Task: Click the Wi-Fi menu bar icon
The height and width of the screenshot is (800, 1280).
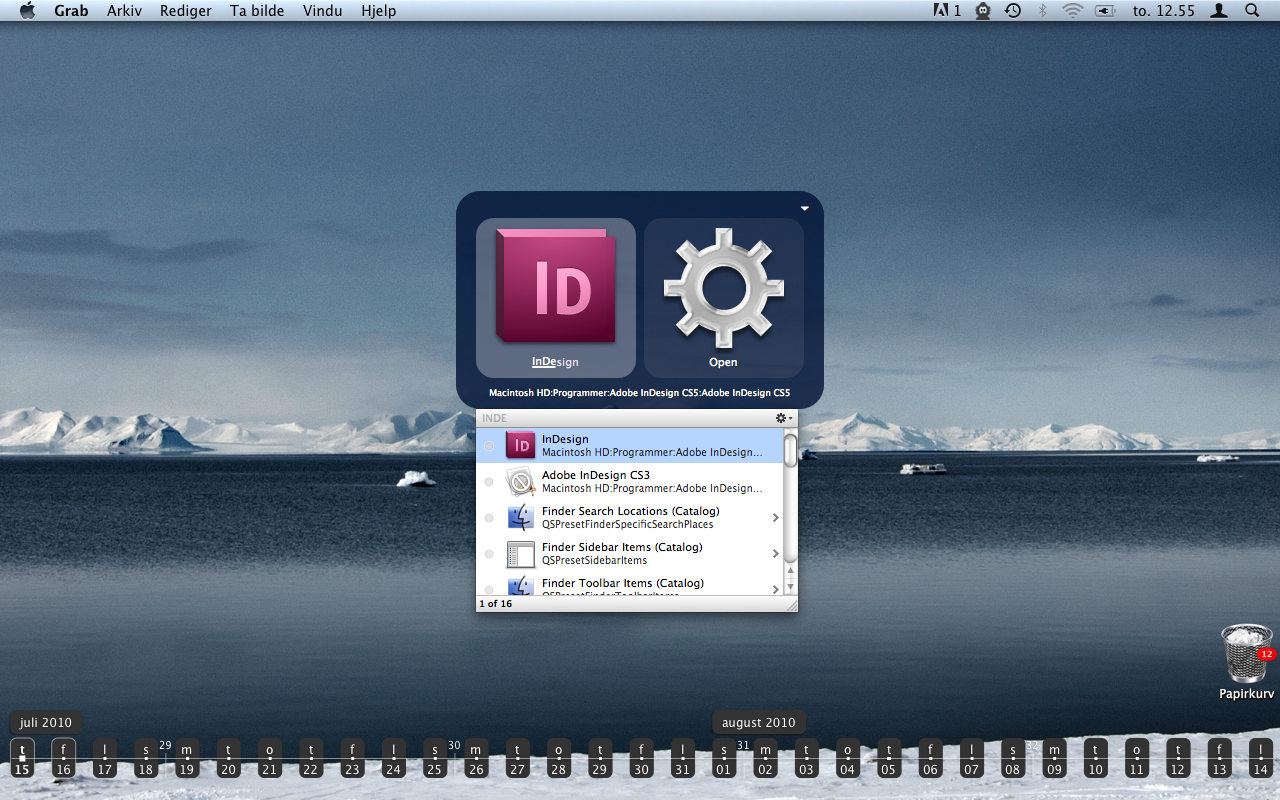Action: [x=1073, y=11]
